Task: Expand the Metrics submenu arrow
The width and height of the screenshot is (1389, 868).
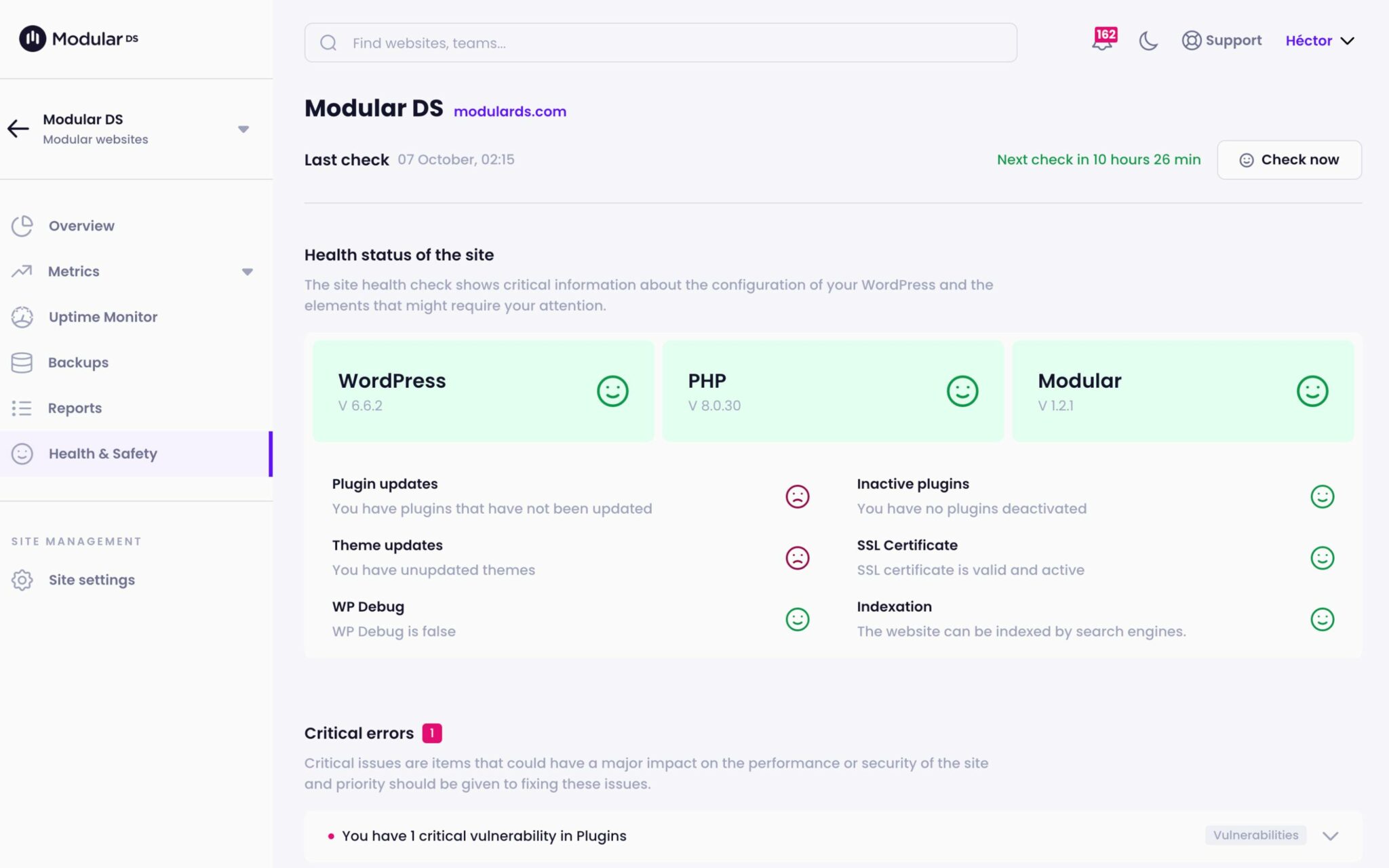Action: click(x=248, y=272)
